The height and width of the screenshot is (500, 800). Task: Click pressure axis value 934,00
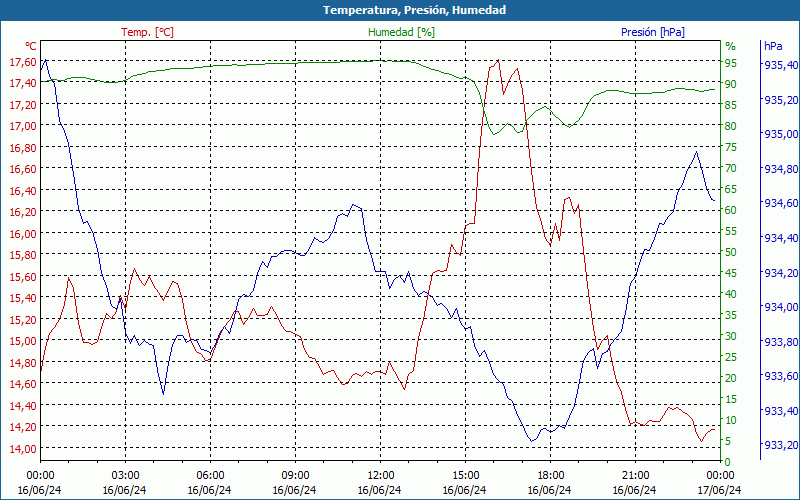pos(780,307)
